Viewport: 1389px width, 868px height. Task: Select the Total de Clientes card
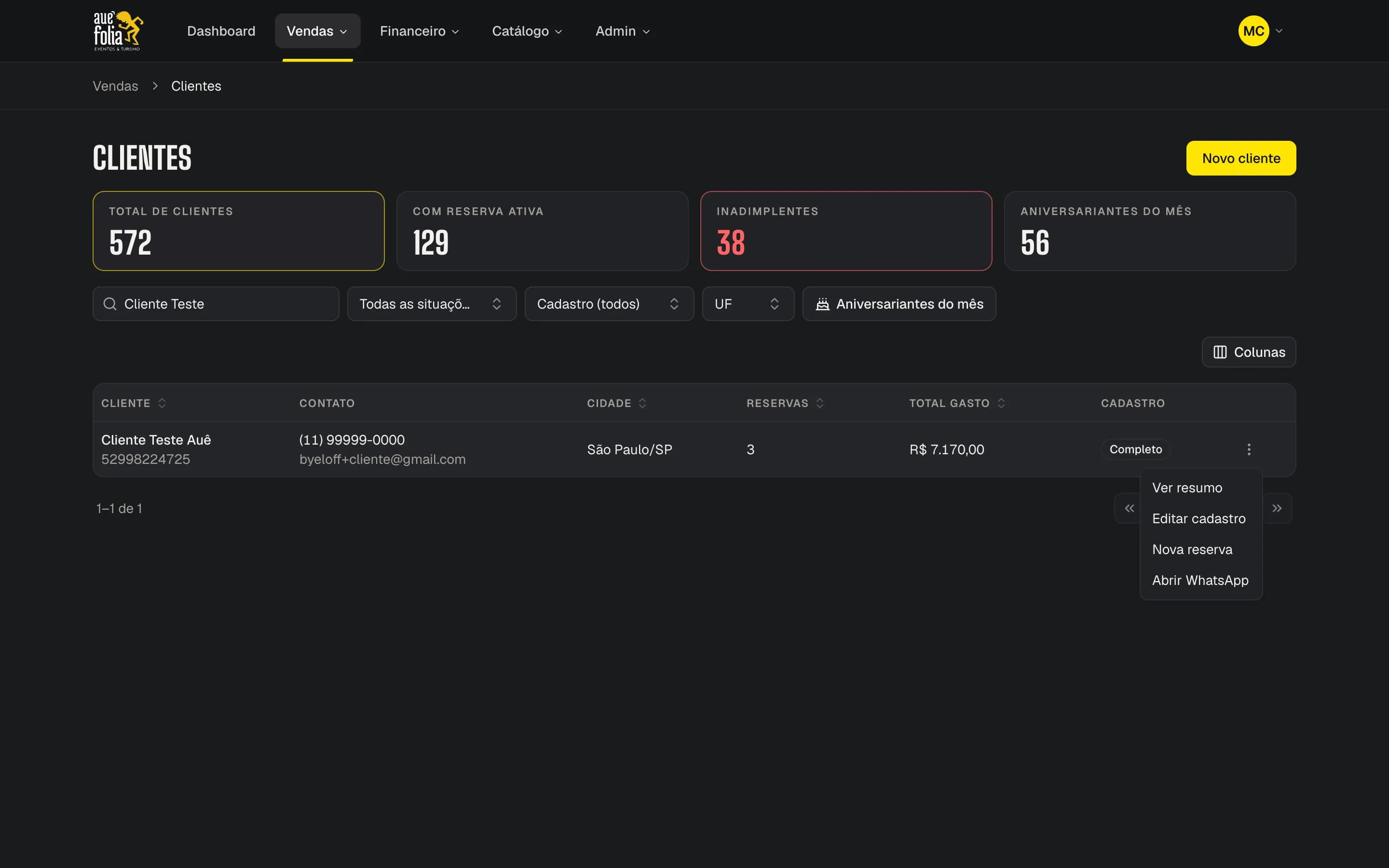[x=239, y=231]
